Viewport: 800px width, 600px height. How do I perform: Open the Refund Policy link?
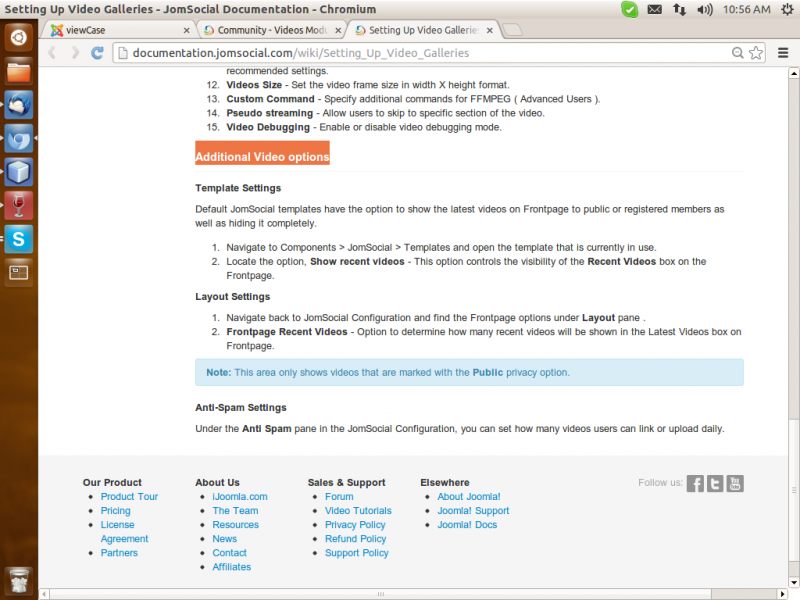point(356,539)
